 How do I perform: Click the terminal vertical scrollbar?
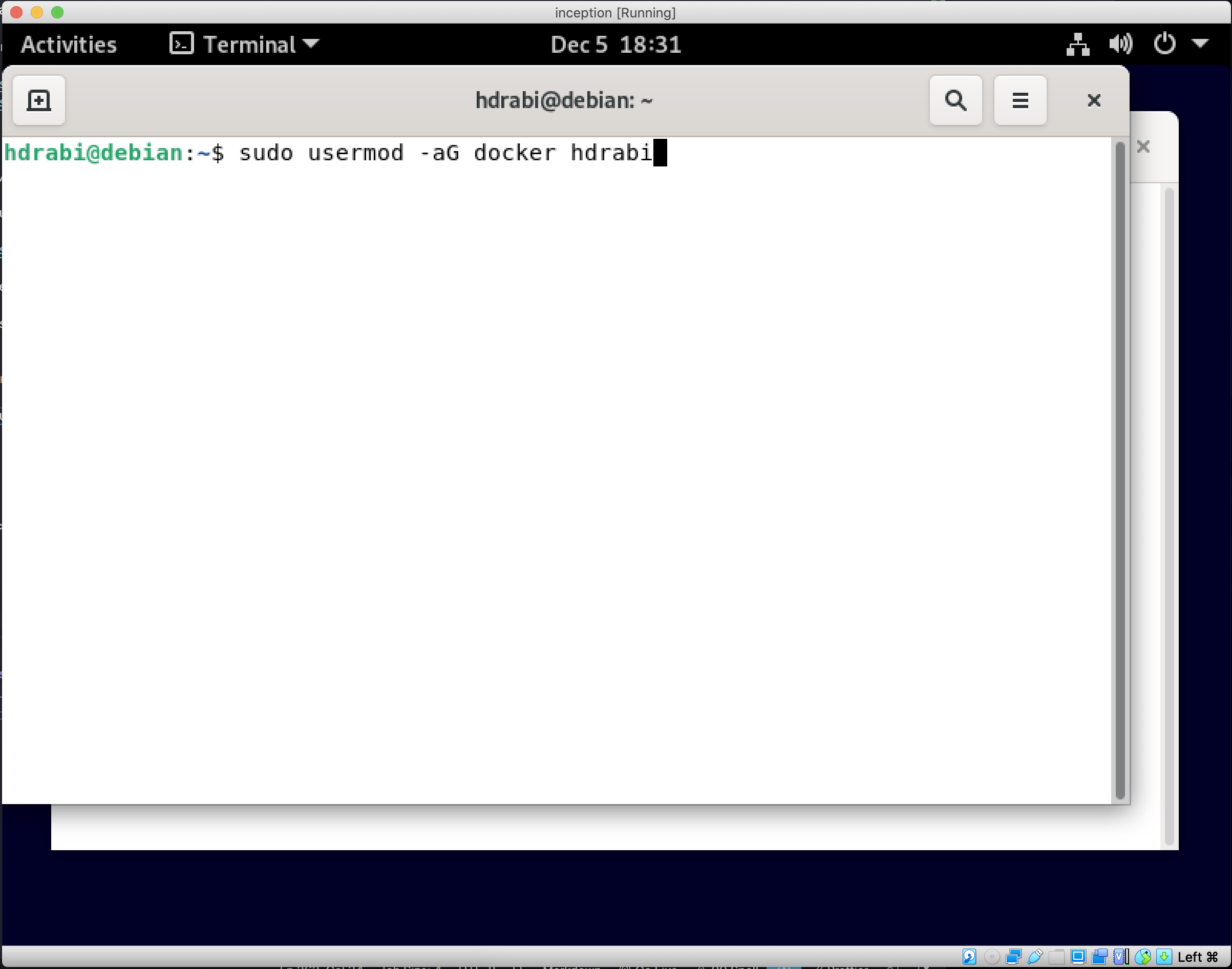[1120, 470]
